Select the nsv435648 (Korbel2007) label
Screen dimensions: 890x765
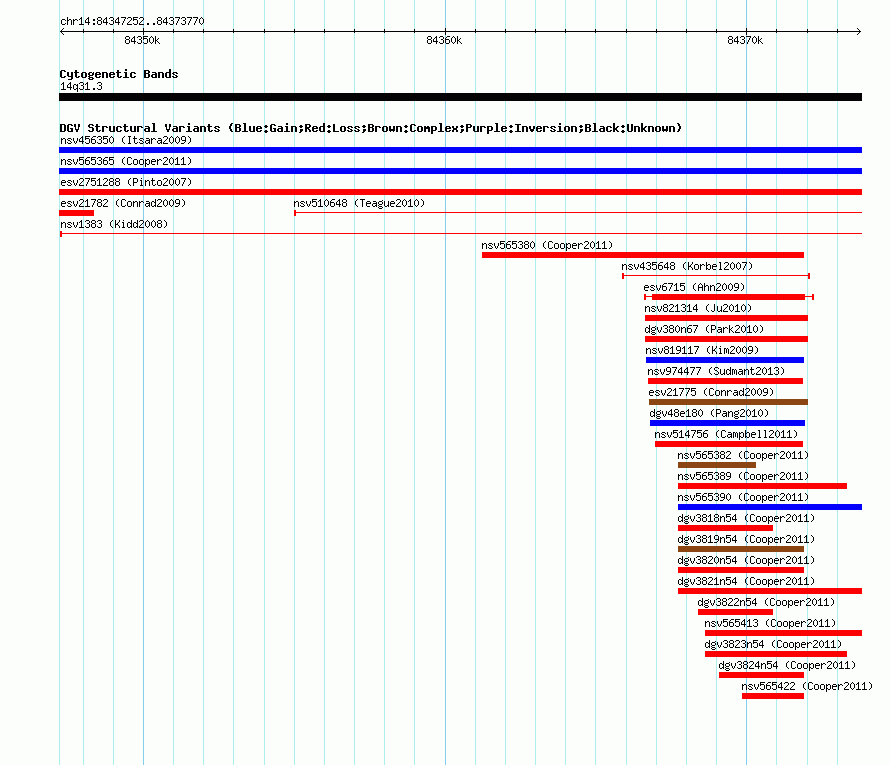tap(687, 266)
